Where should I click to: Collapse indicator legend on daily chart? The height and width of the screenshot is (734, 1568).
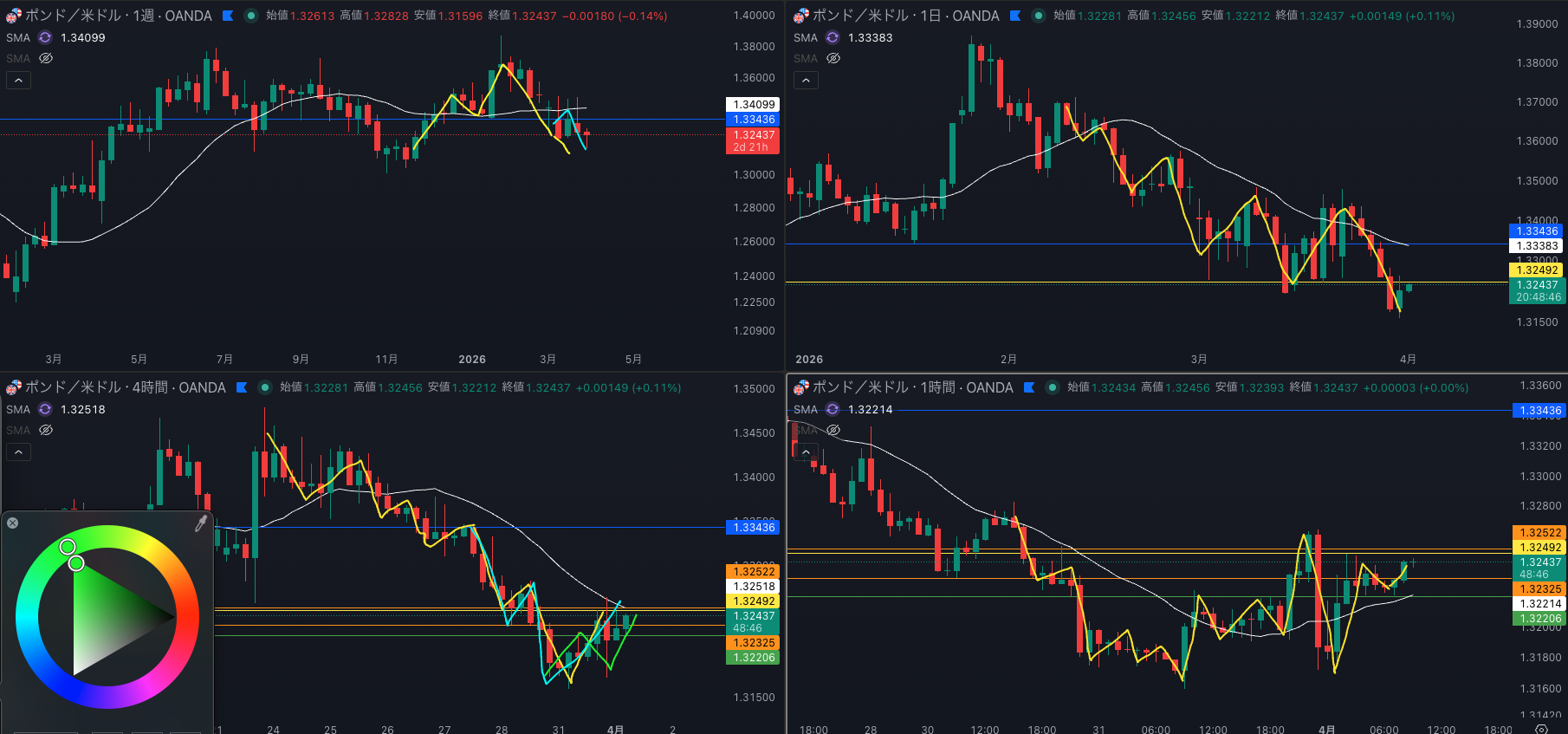click(x=806, y=80)
